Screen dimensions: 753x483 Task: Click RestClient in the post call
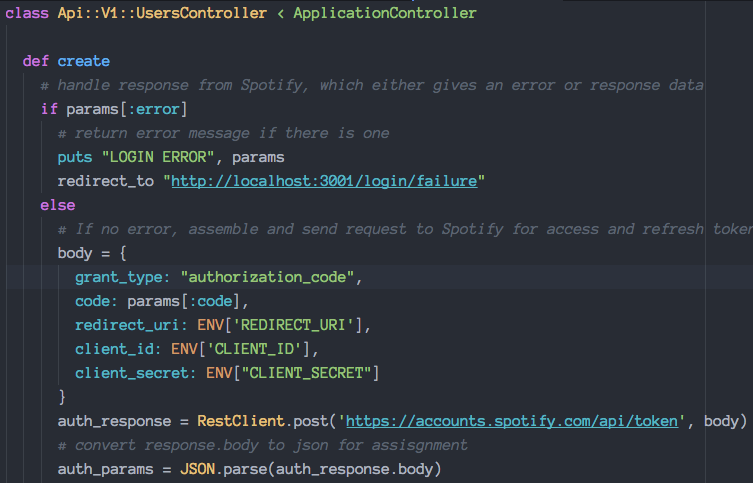pyautogui.click(x=241, y=422)
